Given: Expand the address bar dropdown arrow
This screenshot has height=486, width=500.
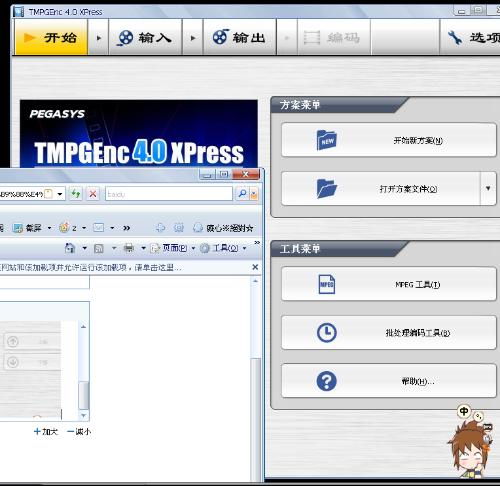Looking at the screenshot, I should (x=60, y=194).
